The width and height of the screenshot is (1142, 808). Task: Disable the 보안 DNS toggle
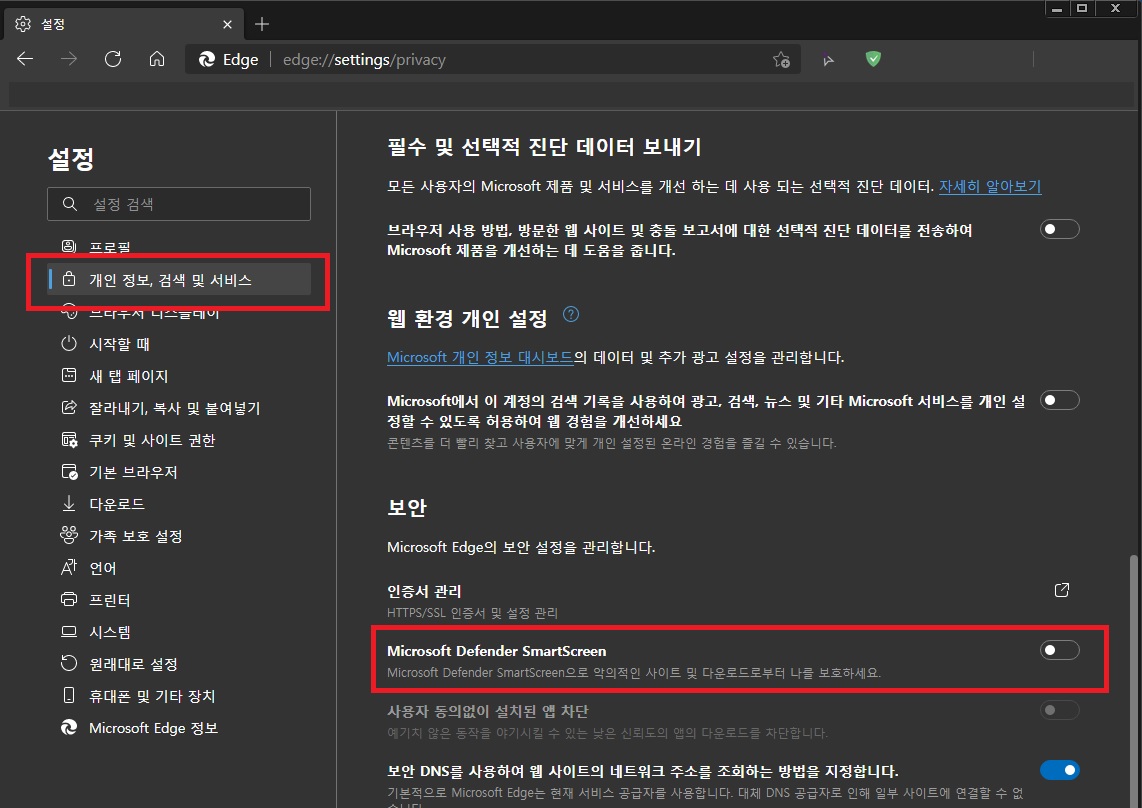(x=1060, y=770)
